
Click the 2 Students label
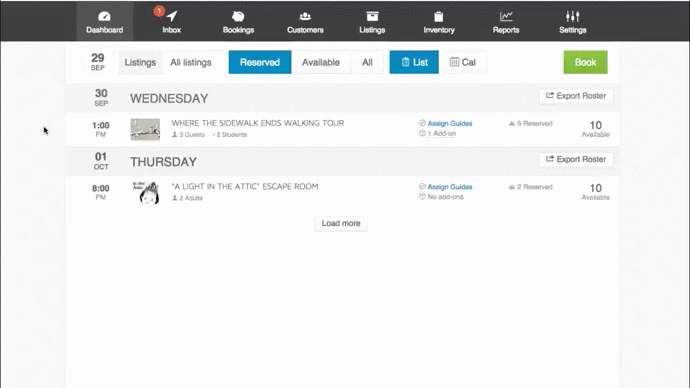[230, 135]
